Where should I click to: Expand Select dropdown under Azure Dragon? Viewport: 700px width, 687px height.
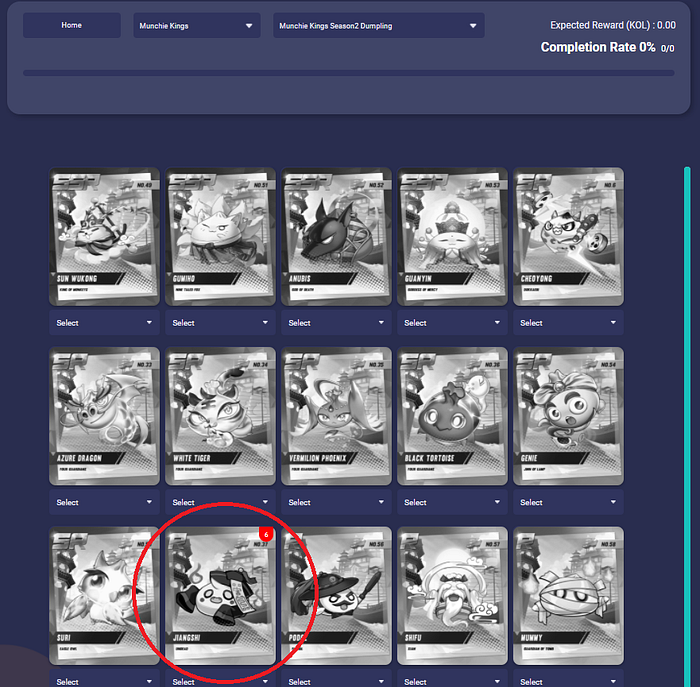(x=104, y=502)
